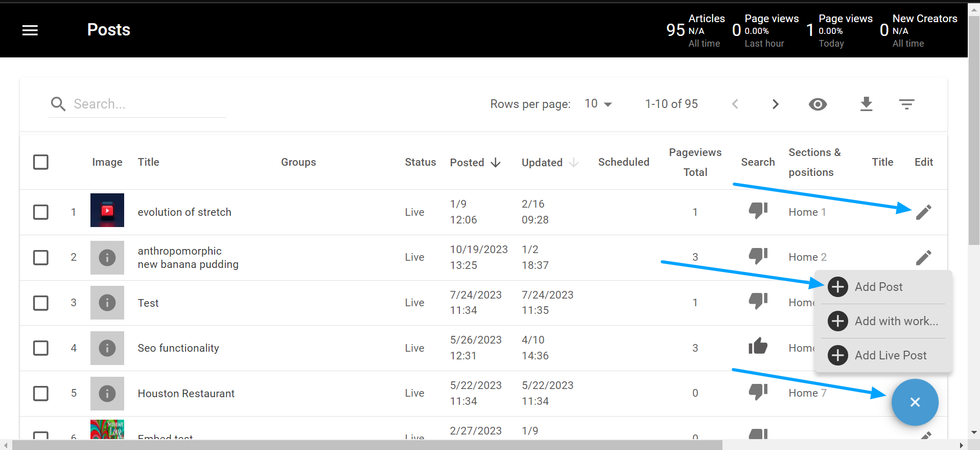Click the download export icon

(866, 104)
